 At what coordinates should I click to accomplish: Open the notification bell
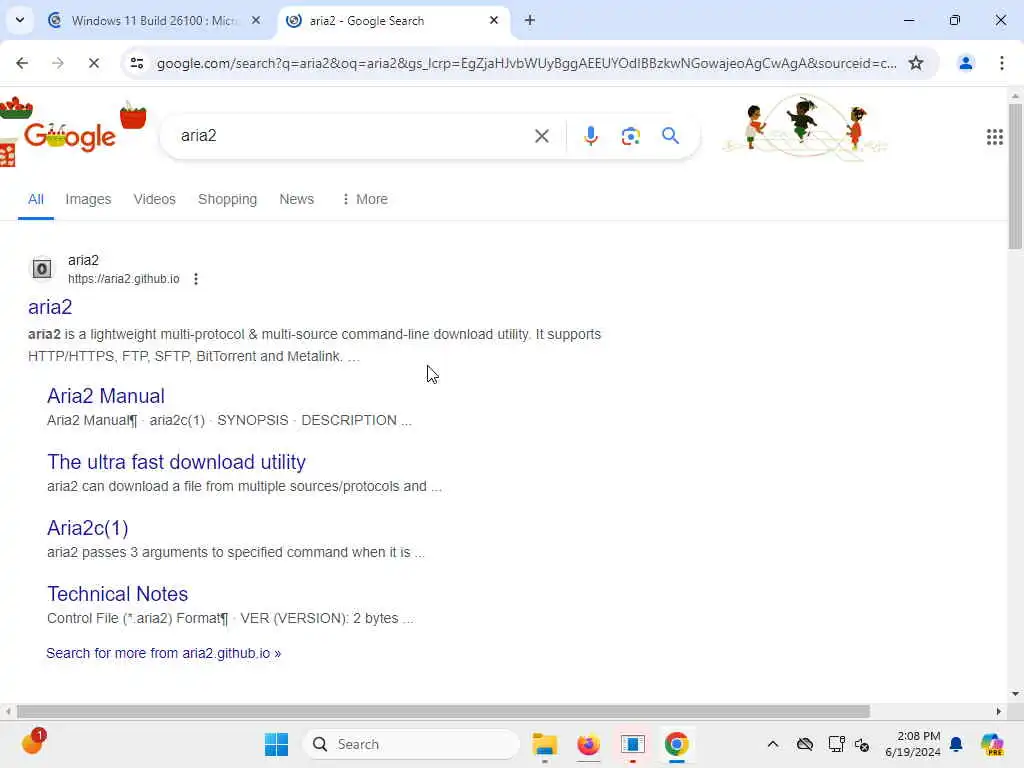point(956,744)
